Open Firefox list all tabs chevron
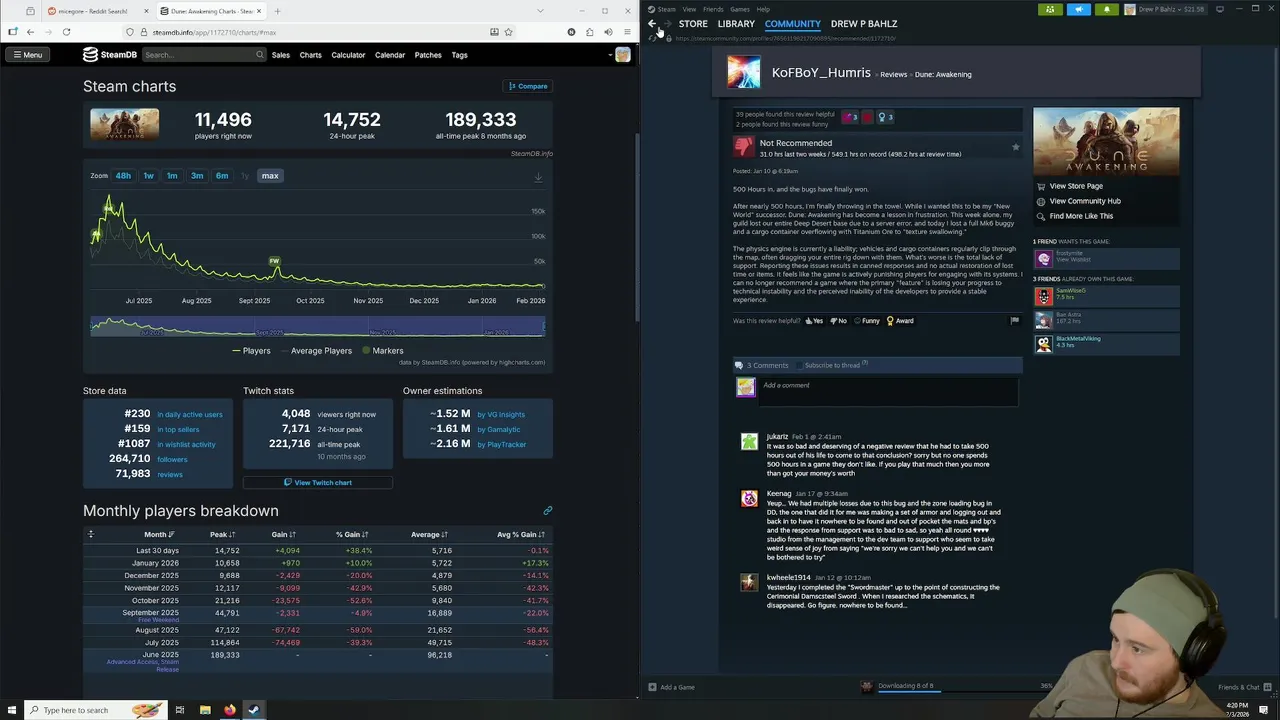Screen dimensions: 1280x720 [x=540, y=11]
